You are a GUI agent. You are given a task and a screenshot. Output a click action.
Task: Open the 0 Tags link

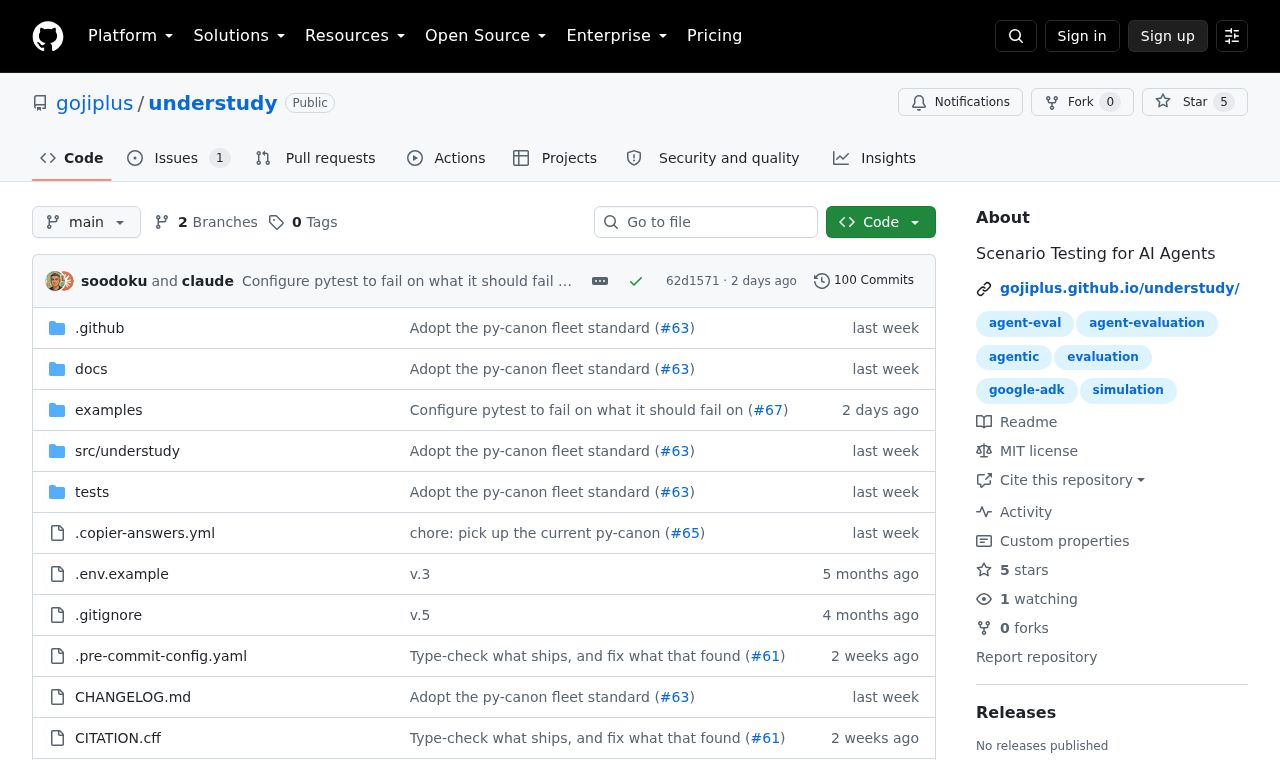(x=303, y=222)
